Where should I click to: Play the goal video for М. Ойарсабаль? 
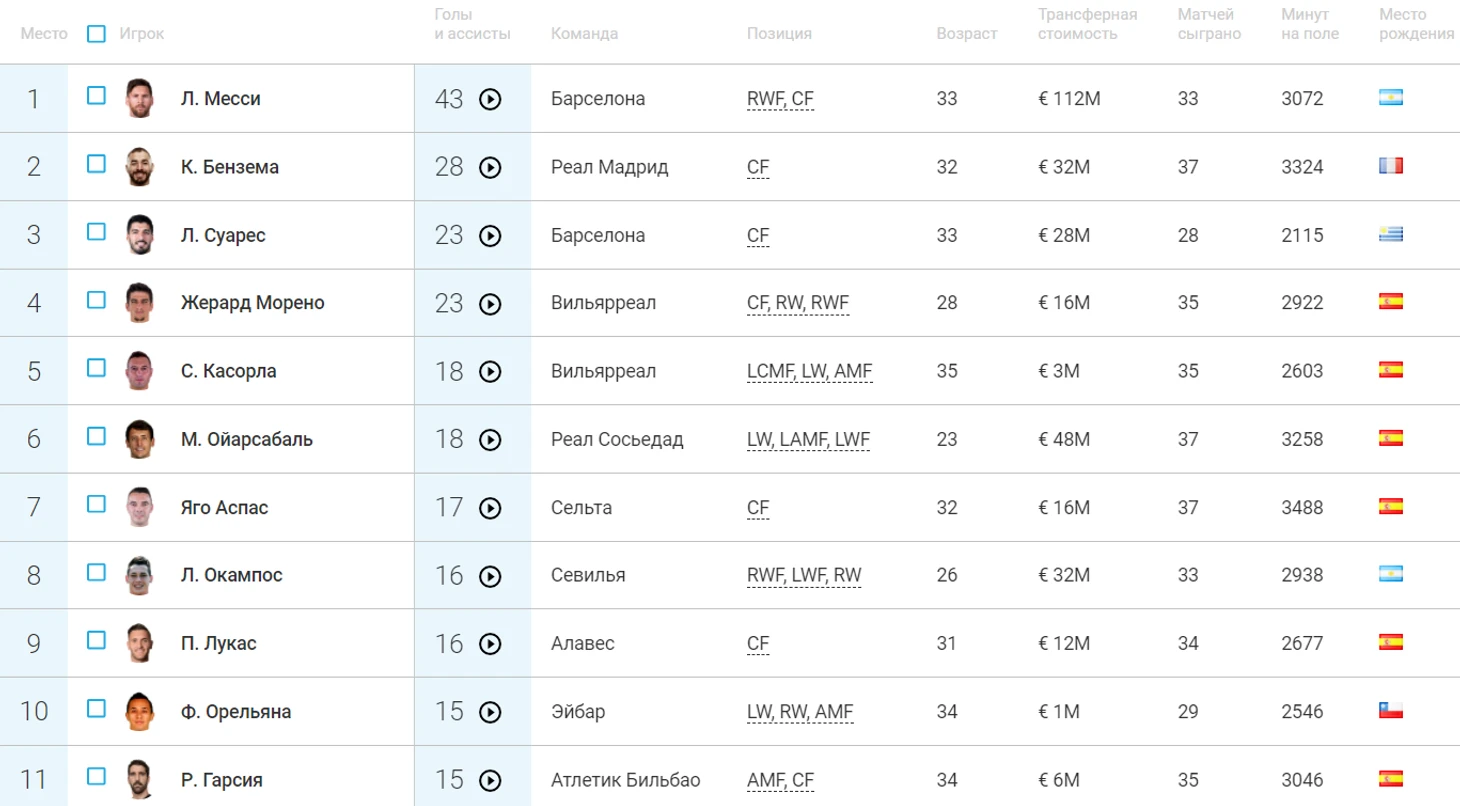point(490,439)
